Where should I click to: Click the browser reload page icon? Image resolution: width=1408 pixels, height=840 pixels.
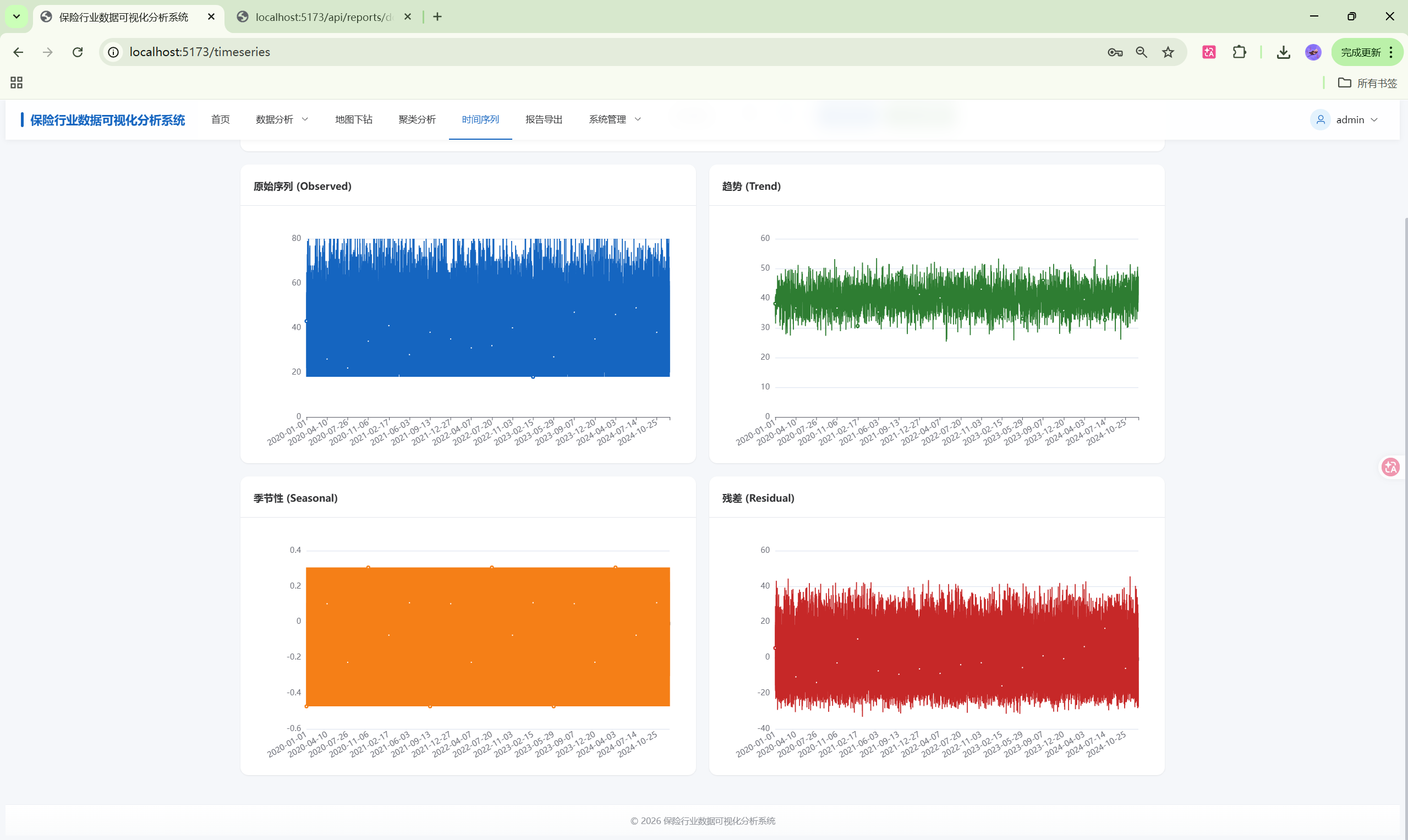(x=78, y=52)
